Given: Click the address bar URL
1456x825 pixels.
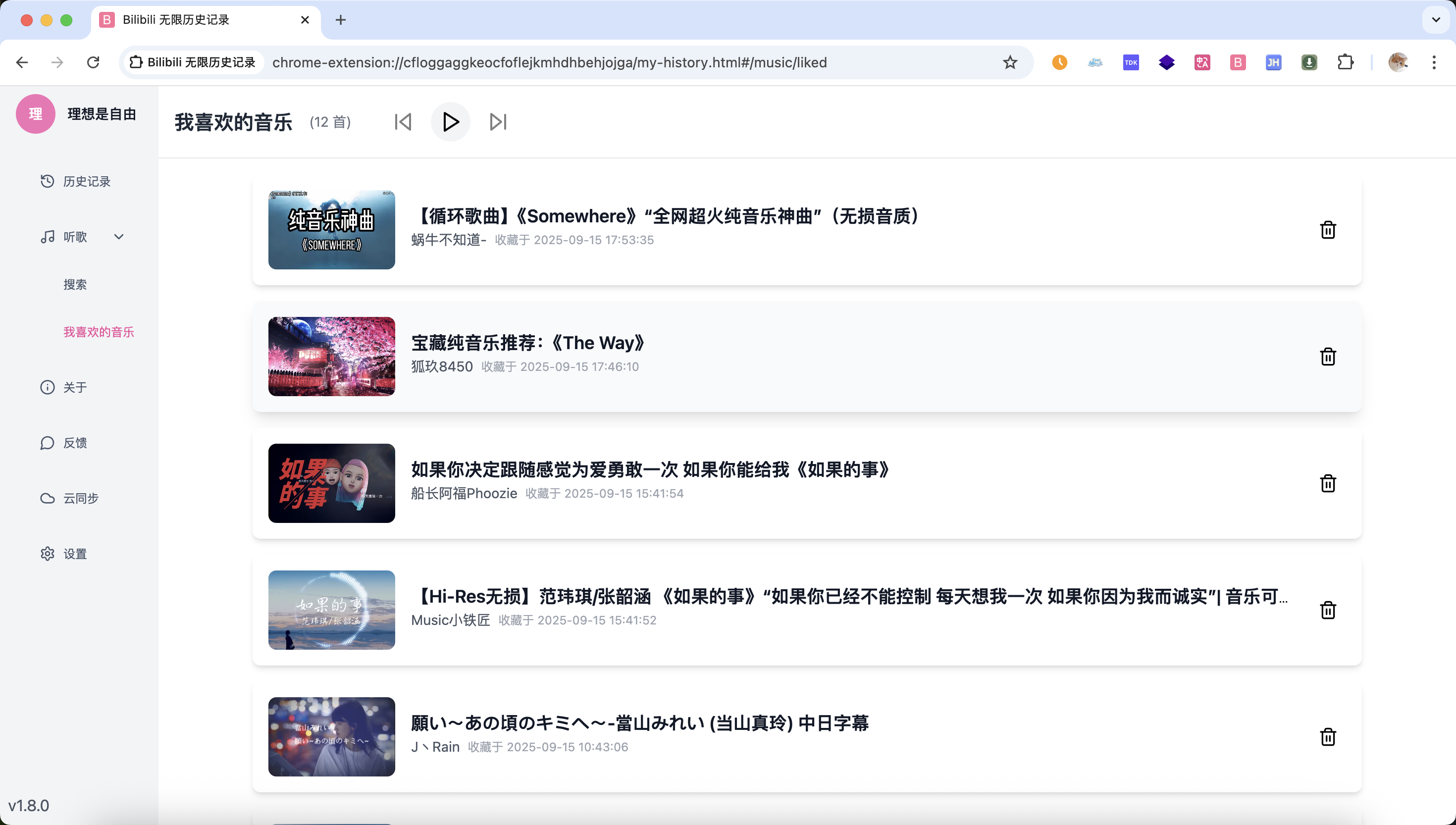Looking at the screenshot, I should coord(550,62).
